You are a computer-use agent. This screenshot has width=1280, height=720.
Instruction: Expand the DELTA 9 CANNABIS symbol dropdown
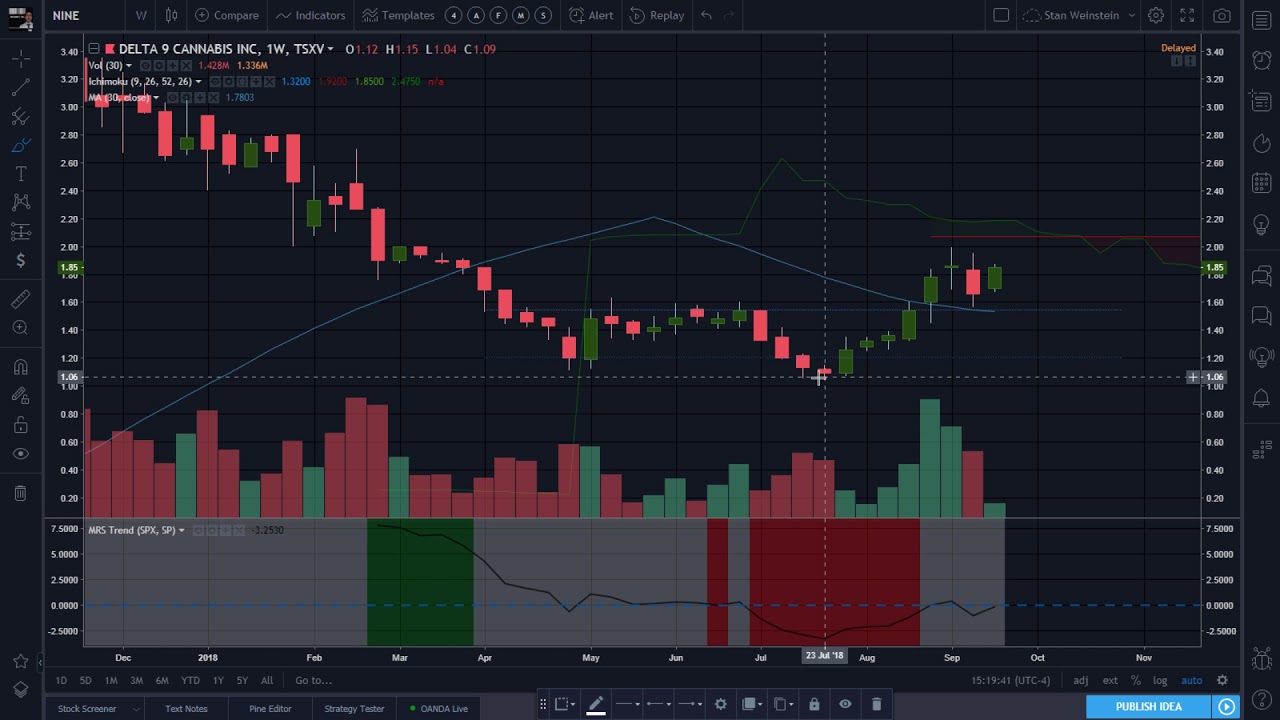[x=330, y=49]
